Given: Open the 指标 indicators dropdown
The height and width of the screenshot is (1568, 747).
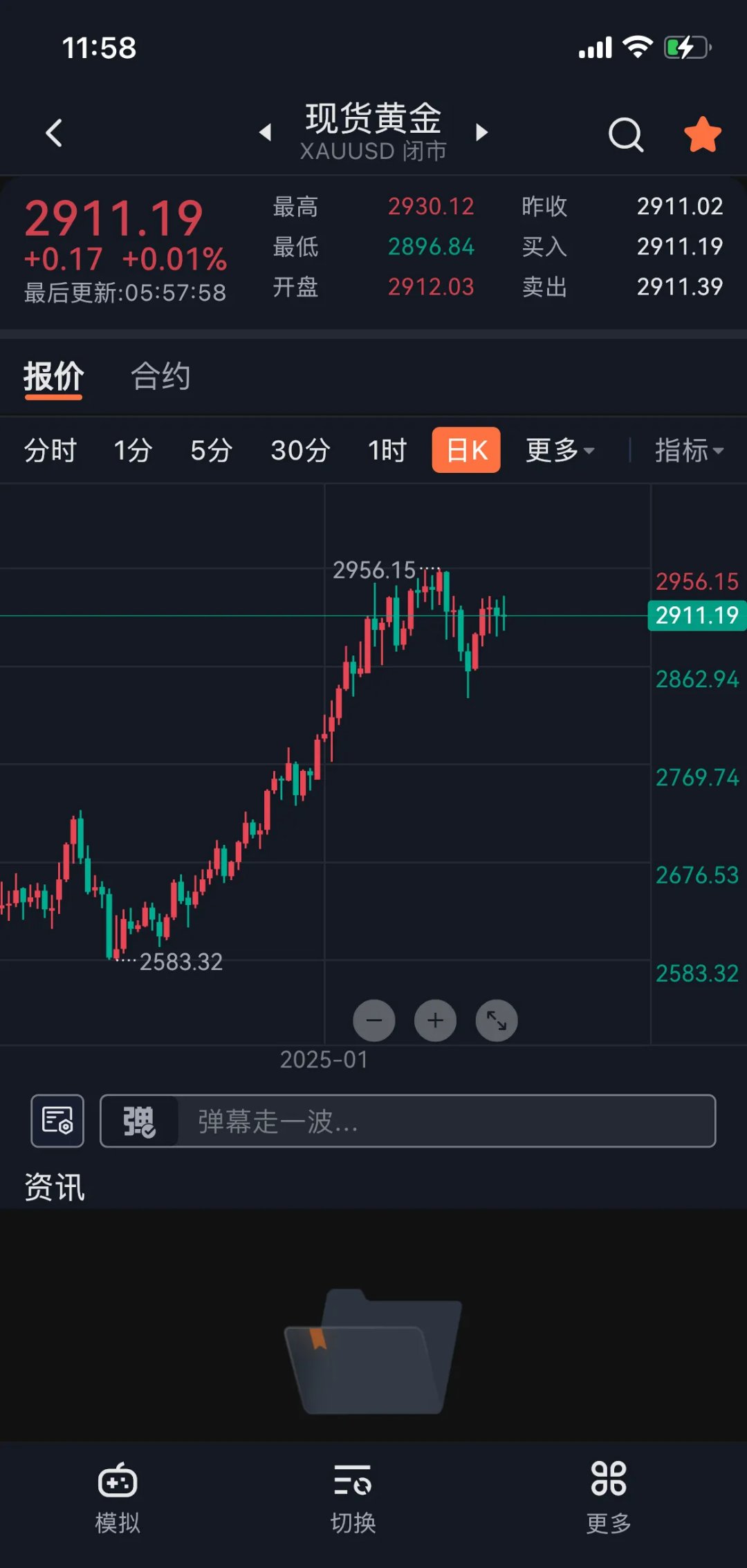Looking at the screenshot, I should (689, 450).
